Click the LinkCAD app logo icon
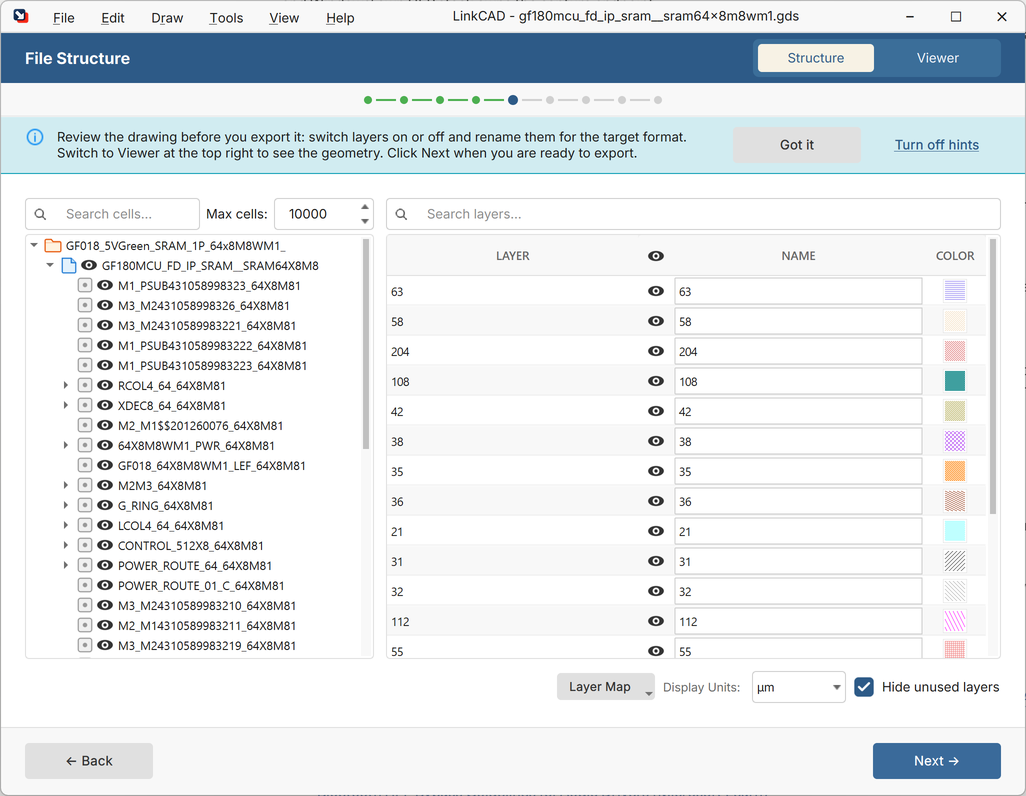 click(21, 16)
